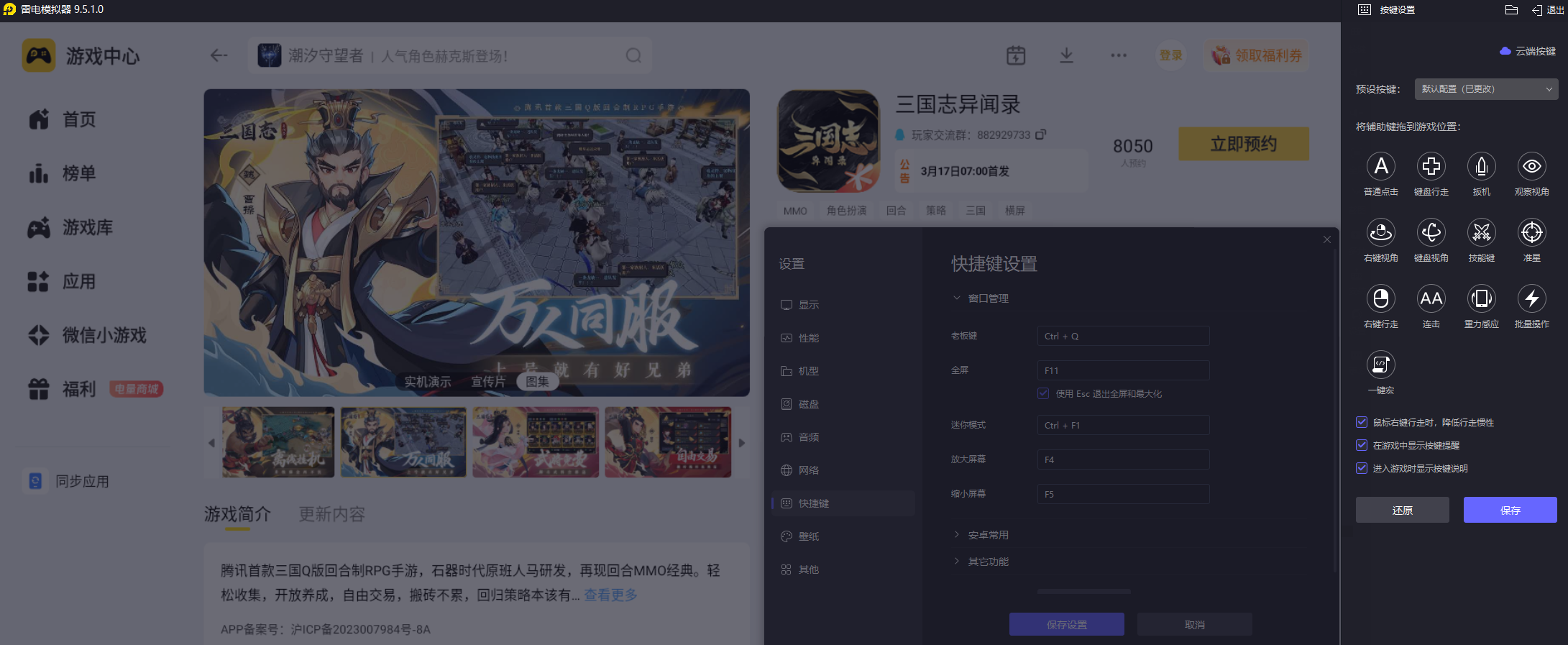Viewport: 1568px width, 645px height.
Task: Toggle 进入游戏时显示按键说明 checkbox
Action: coord(1362,468)
